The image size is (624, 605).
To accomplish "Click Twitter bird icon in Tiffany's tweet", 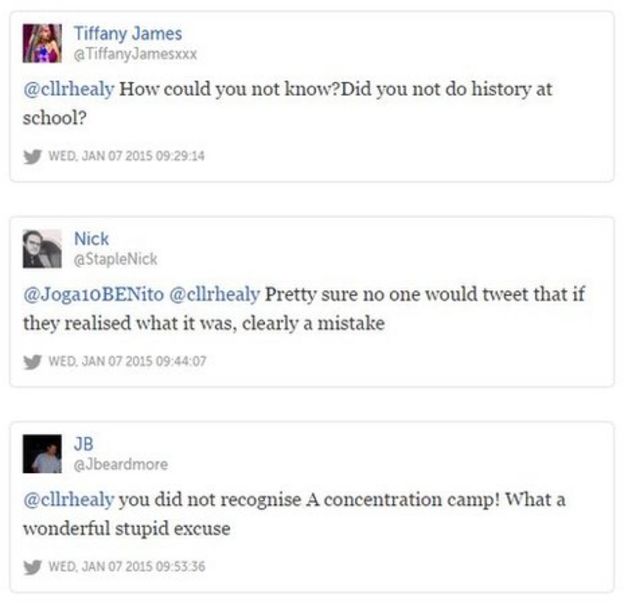I will click(x=31, y=155).
